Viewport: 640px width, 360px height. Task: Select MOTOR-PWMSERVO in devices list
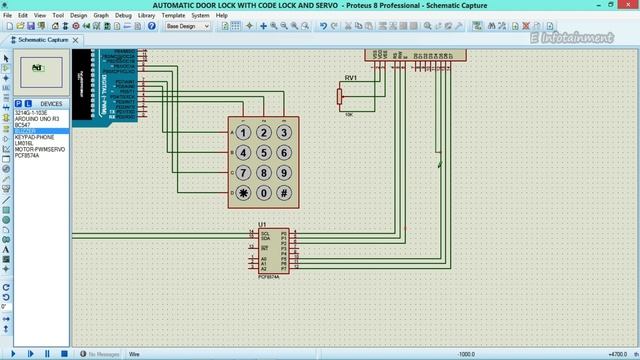tap(40, 149)
